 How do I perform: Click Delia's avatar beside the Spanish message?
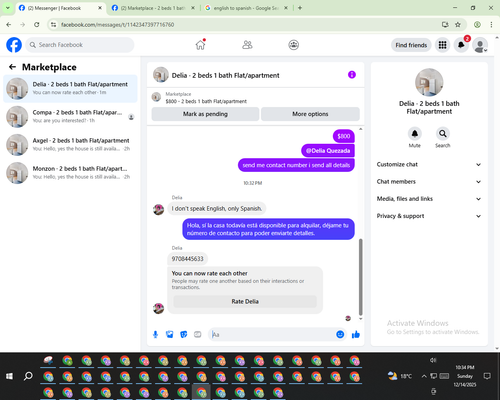point(158,210)
